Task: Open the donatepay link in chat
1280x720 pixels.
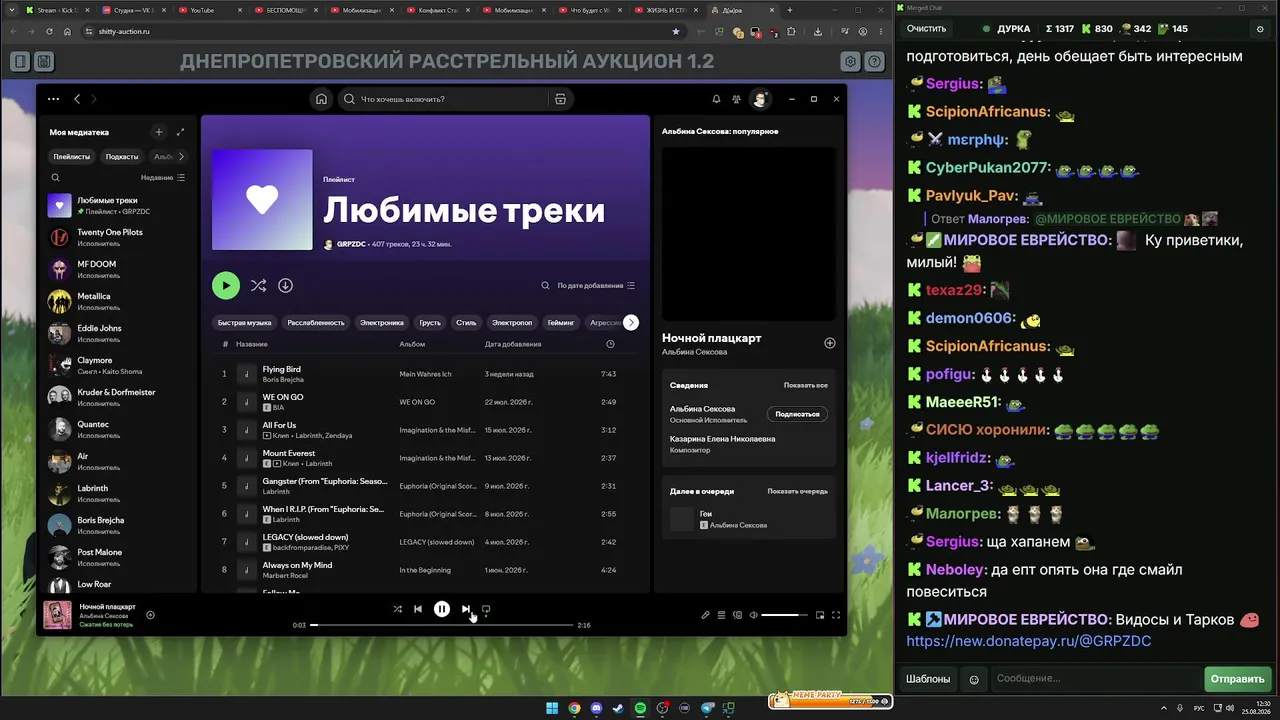Action: (x=1029, y=641)
